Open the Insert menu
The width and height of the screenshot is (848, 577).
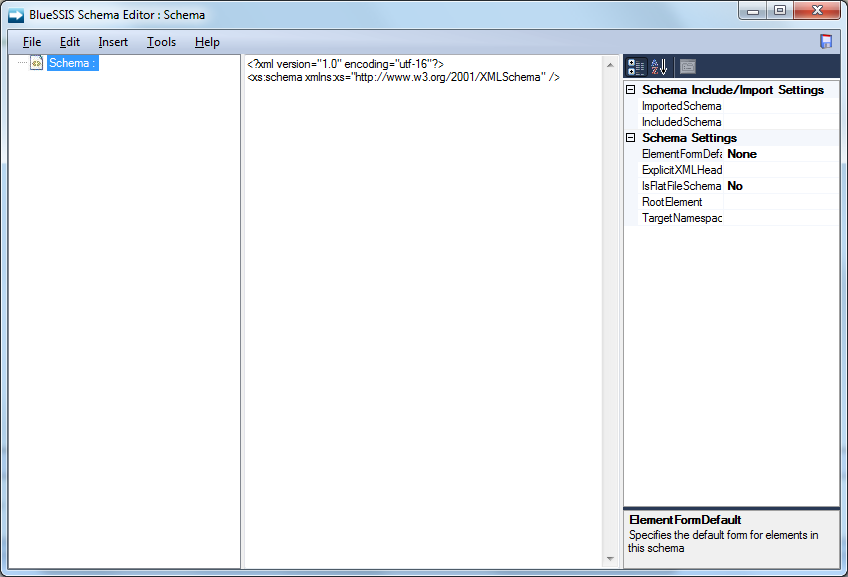113,42
